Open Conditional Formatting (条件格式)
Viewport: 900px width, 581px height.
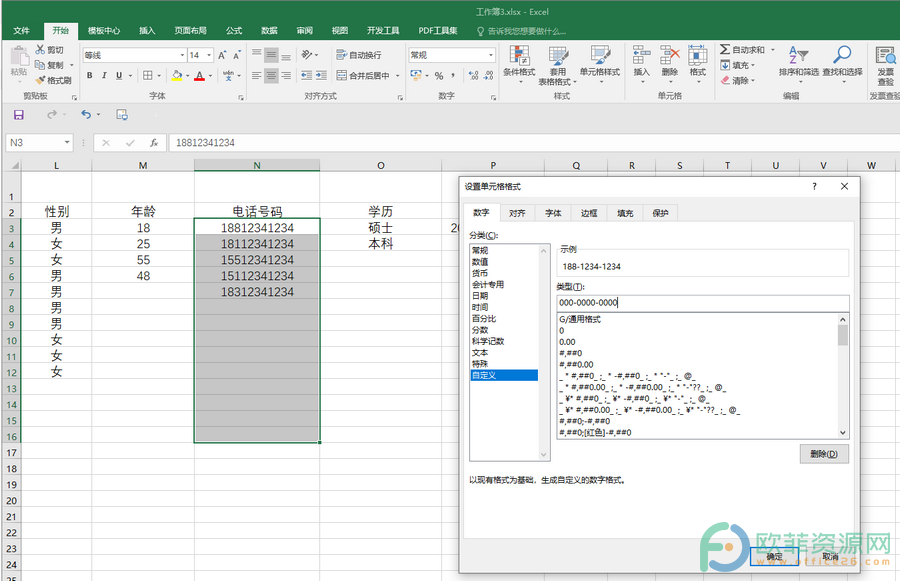click(x=519, y=65)
